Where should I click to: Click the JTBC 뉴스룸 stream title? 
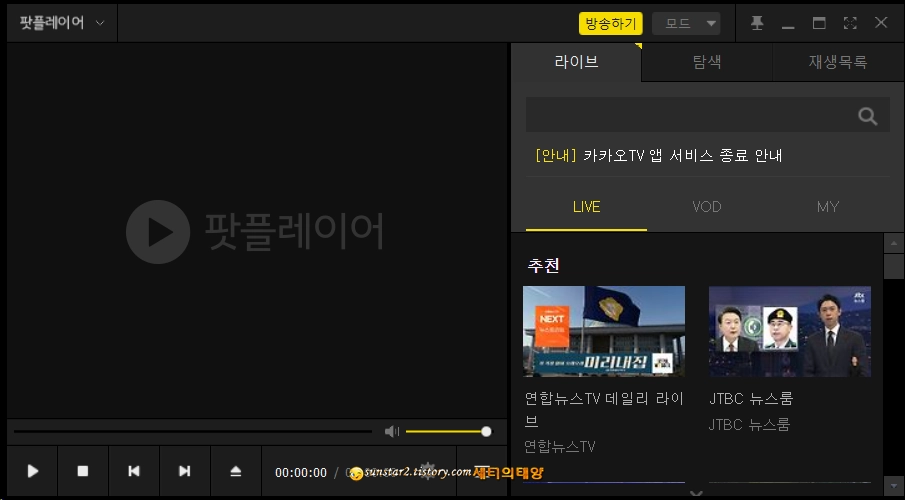pos(751,398)
